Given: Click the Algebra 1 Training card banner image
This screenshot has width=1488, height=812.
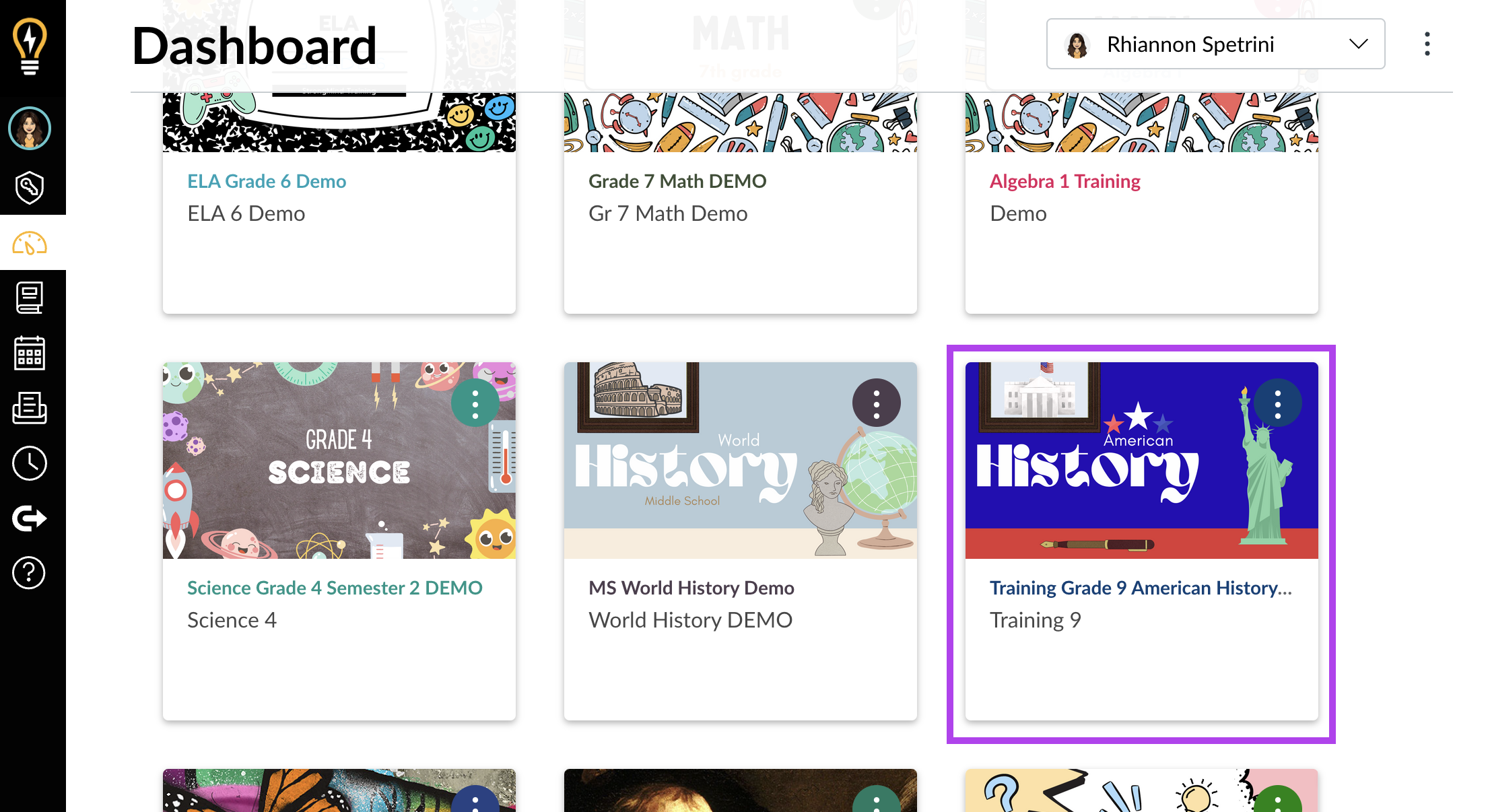Looking at the screenshot, I should tap(1142, 123).
